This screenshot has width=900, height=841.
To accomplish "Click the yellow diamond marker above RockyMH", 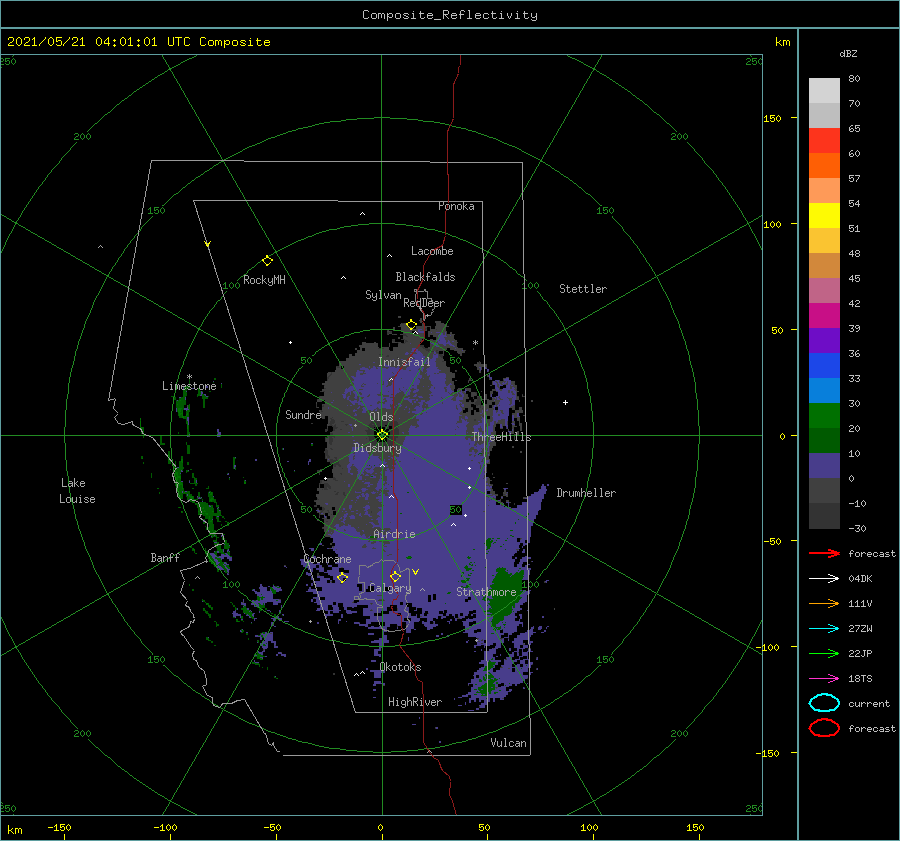I will coord(267,261).
